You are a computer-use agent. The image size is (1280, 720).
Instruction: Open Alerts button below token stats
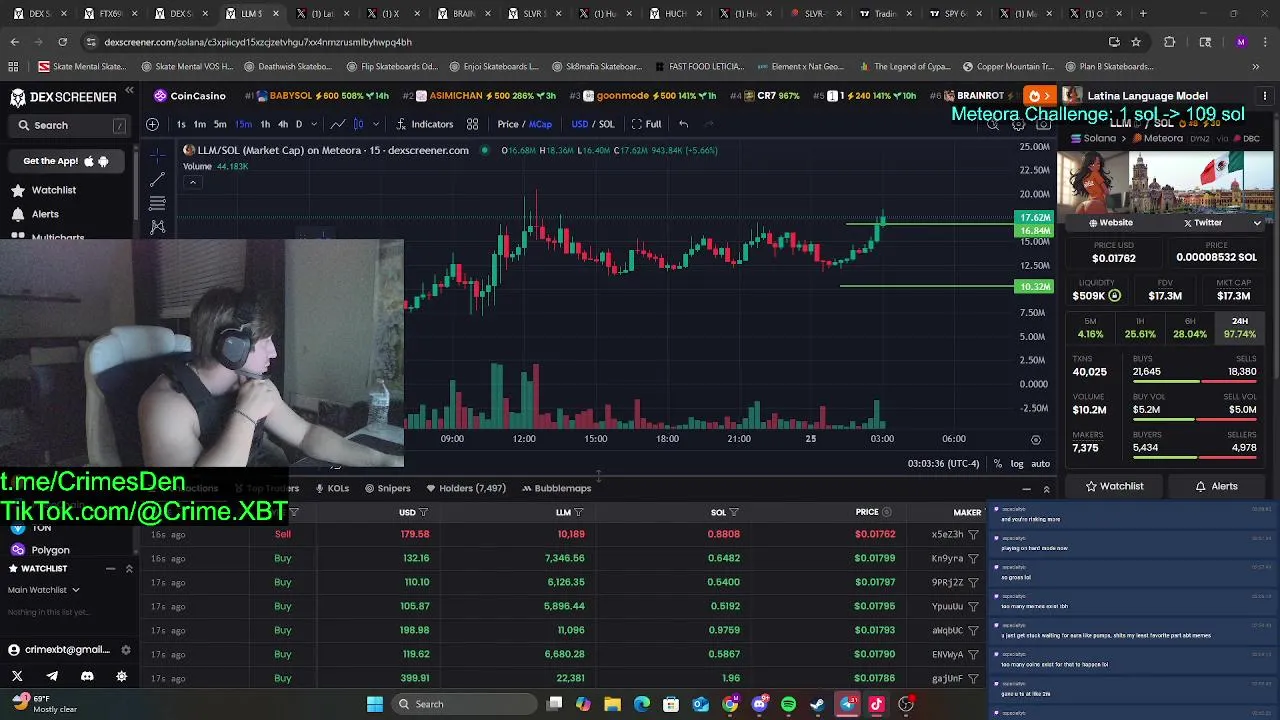coord(1217,486)
